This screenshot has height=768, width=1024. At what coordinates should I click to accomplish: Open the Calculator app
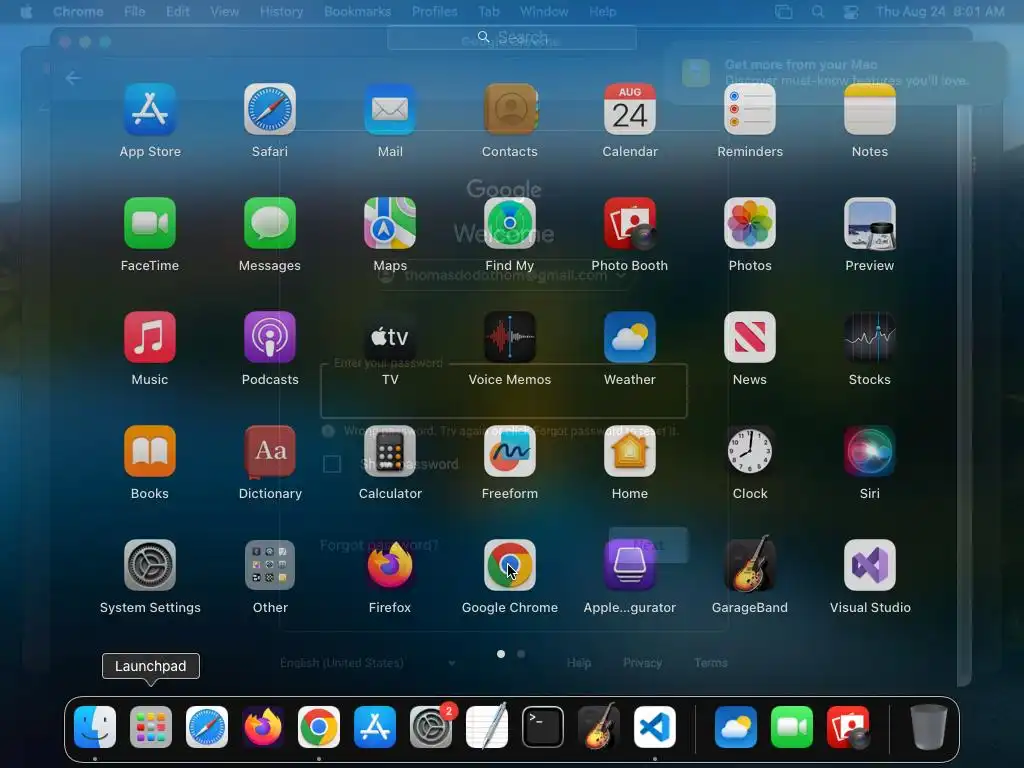[x=390, y=451]
